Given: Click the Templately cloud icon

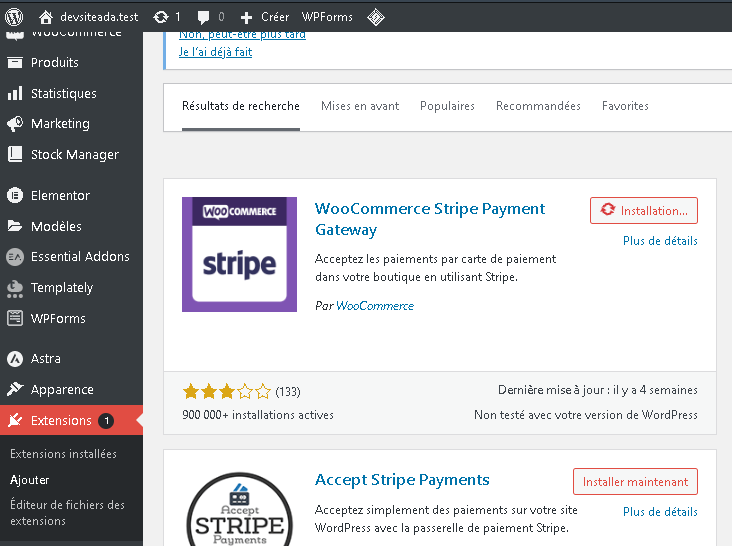Looking at the screenshot, I should (x=15, y=288).
